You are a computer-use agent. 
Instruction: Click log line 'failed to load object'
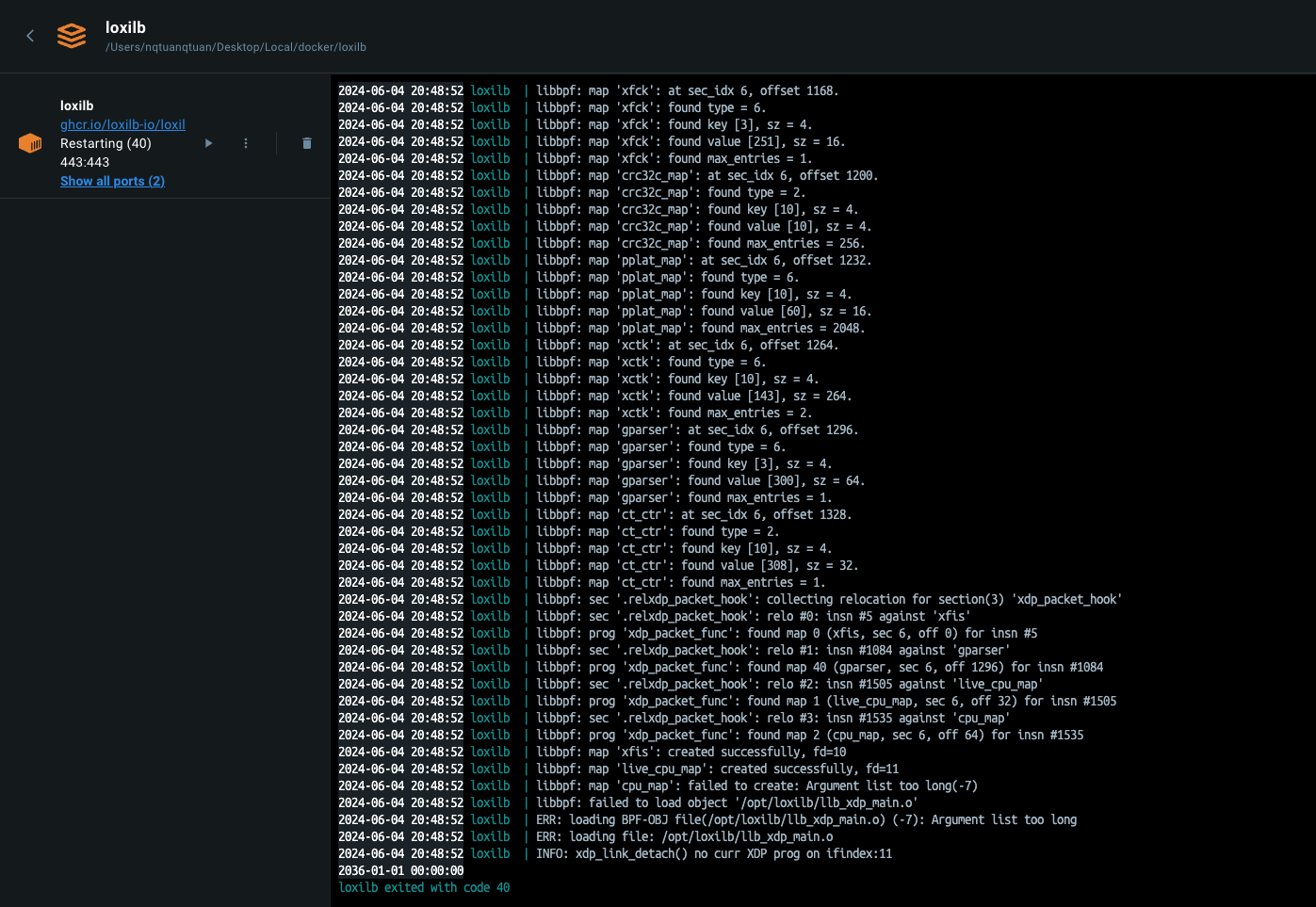627,802
